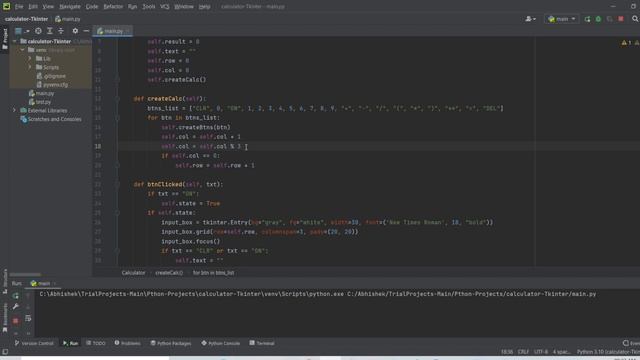The height and width of the screenshot is (360, 640).
Task: Click the soft-wrap icon in Run panel
Action: click(28, 318)
